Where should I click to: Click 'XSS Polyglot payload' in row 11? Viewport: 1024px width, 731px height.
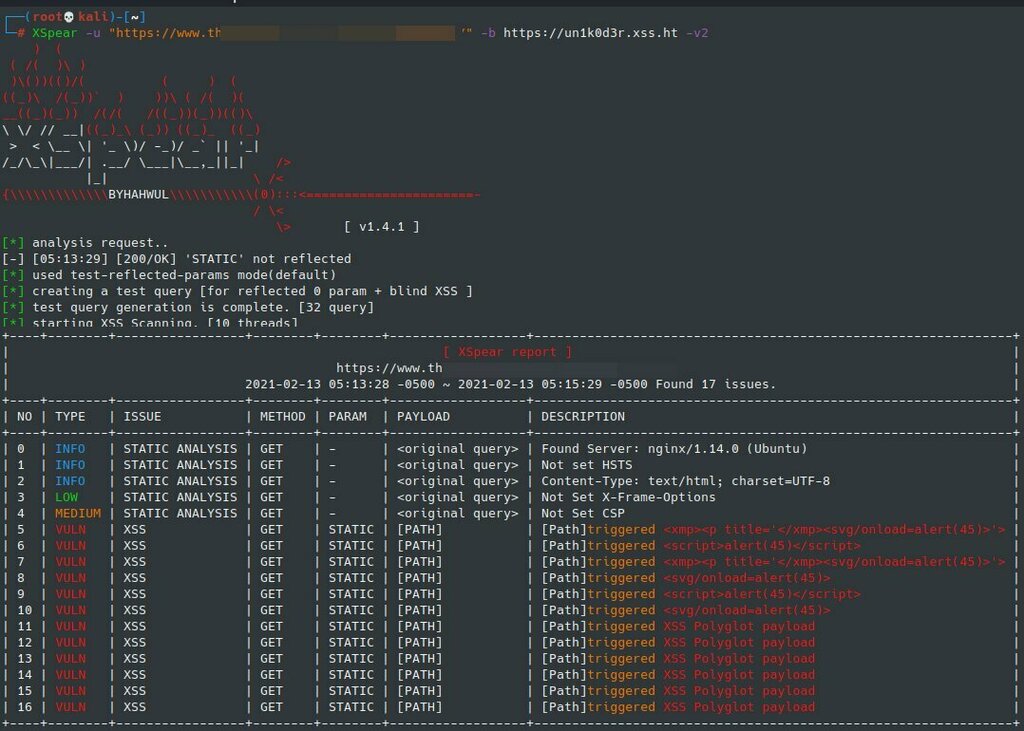click(739, 626)
